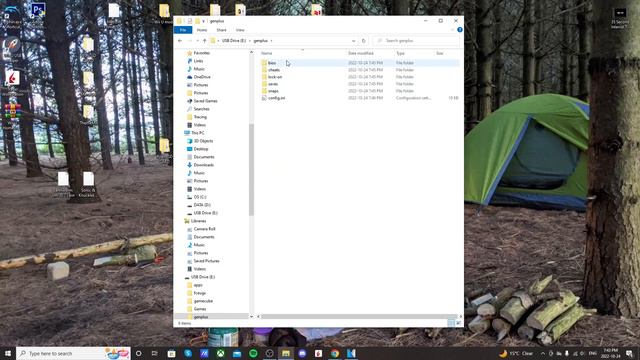Switch to details view layout icon

[451, 323]
